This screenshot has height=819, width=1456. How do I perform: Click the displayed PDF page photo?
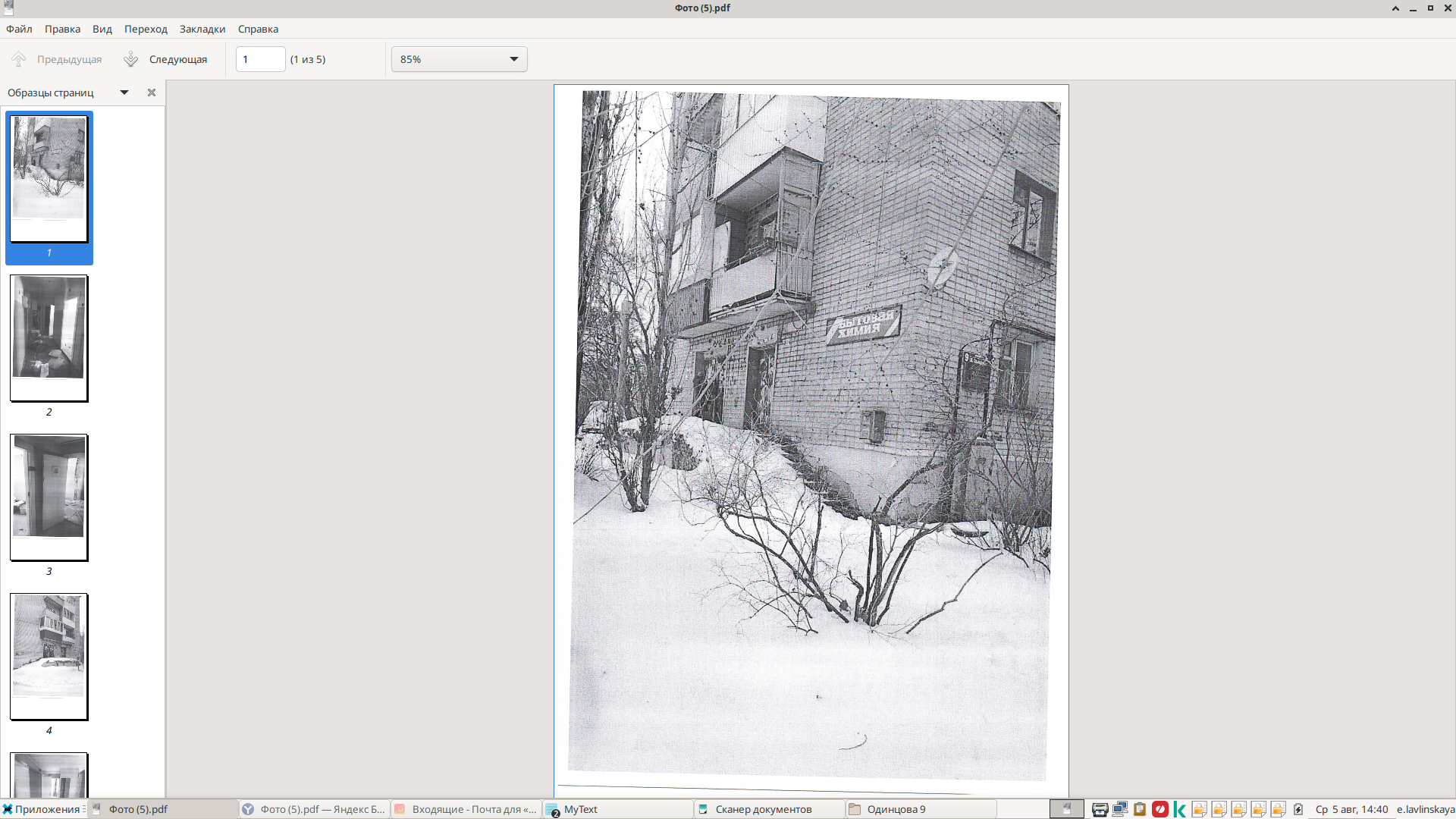[811, 441]
